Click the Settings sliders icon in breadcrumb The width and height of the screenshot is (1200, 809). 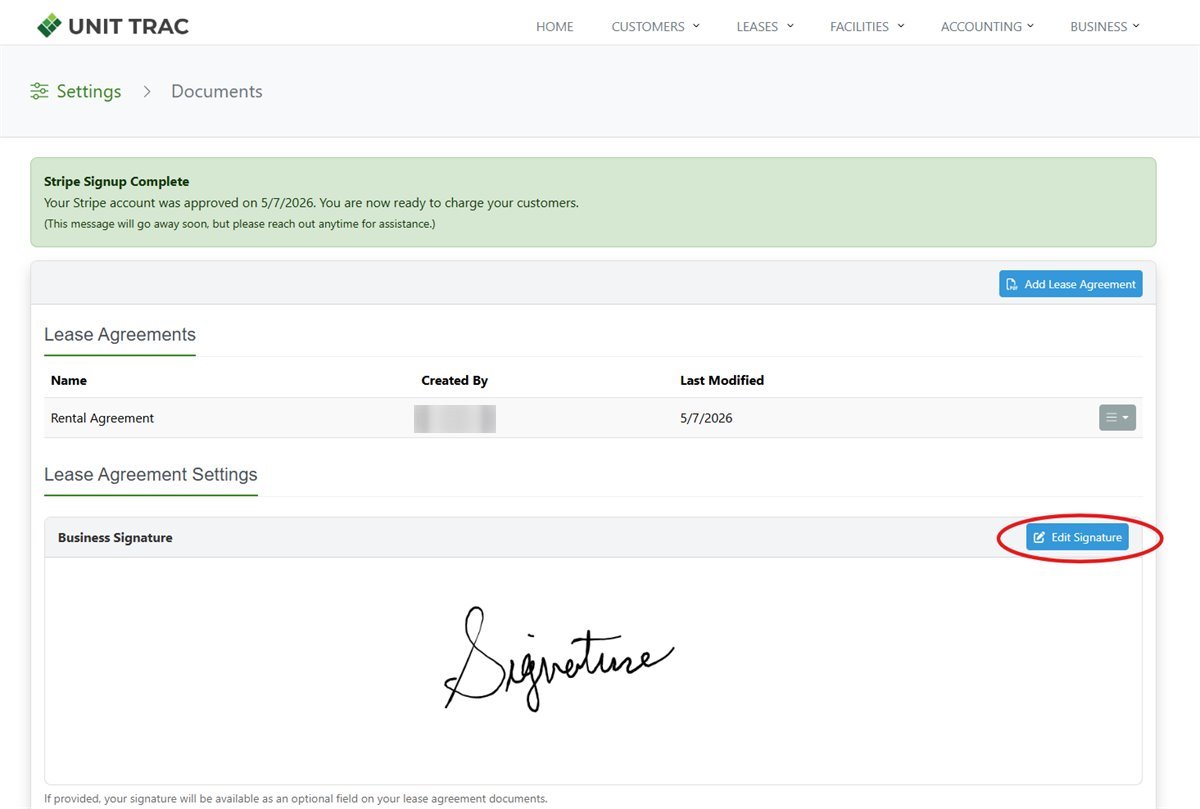[x=39, y=92]
